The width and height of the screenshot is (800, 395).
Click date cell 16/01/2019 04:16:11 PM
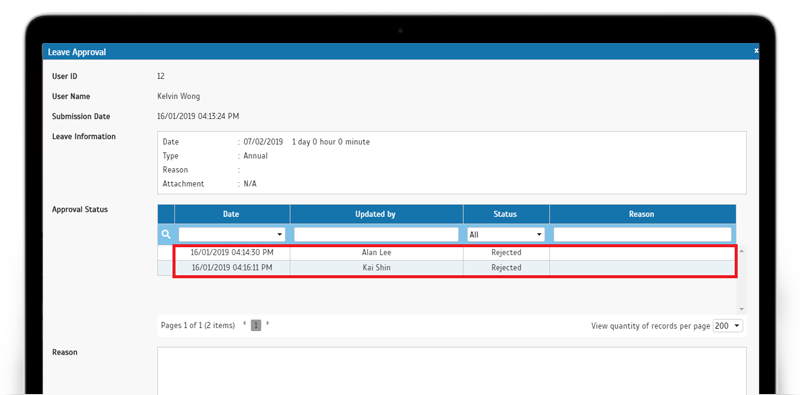point(232,267)
